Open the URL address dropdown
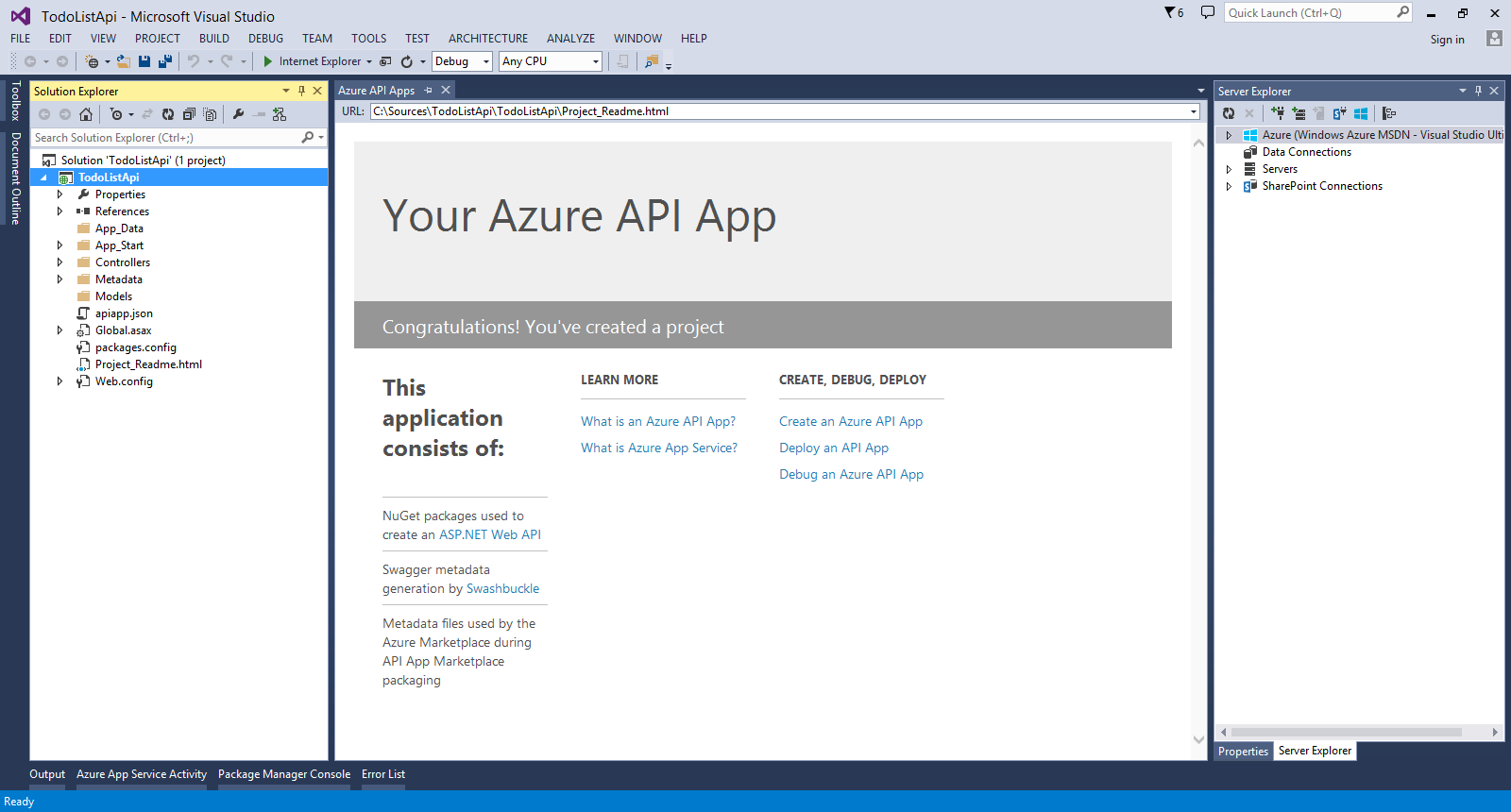This screenshot has width=1511, height=812. (1194, 111)
